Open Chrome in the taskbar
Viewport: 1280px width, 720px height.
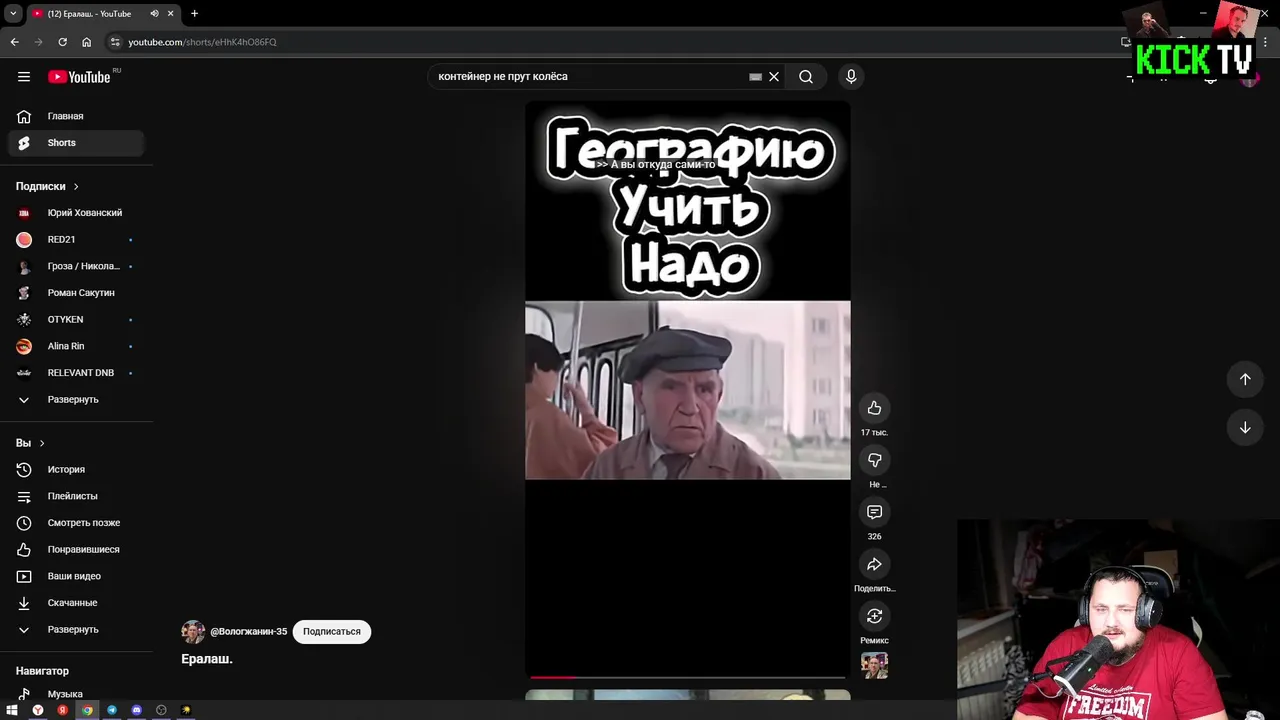pos(87,710)
